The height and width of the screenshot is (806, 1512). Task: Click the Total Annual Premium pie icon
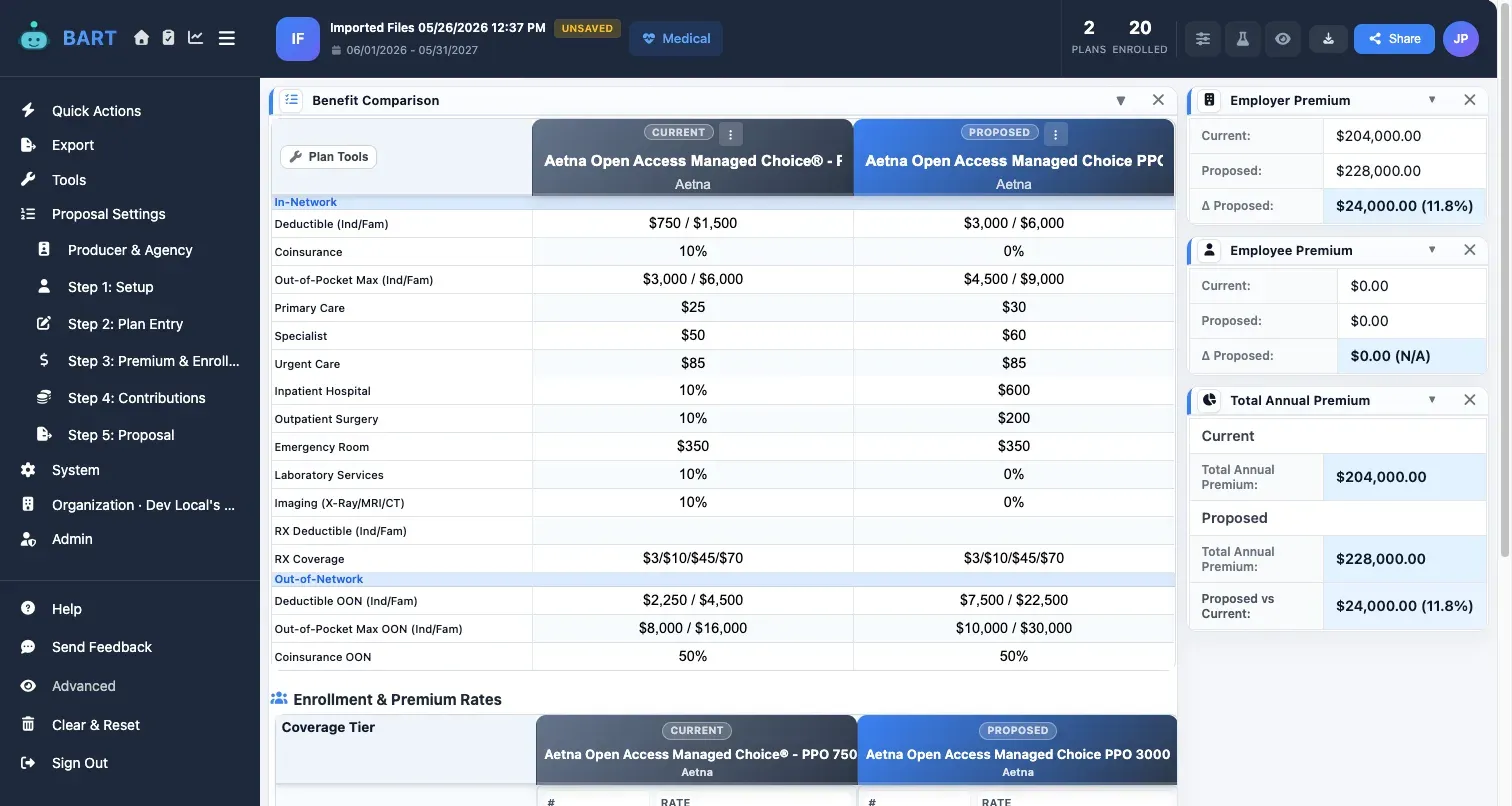(1209, 400)
